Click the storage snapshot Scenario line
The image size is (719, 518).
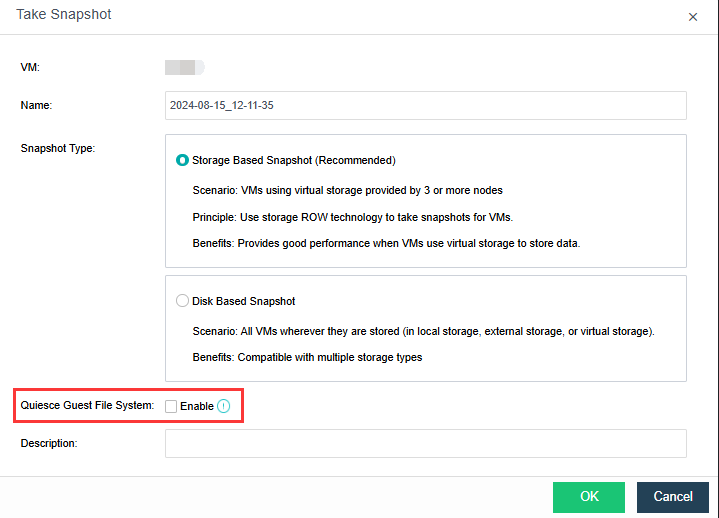[347, 190]
